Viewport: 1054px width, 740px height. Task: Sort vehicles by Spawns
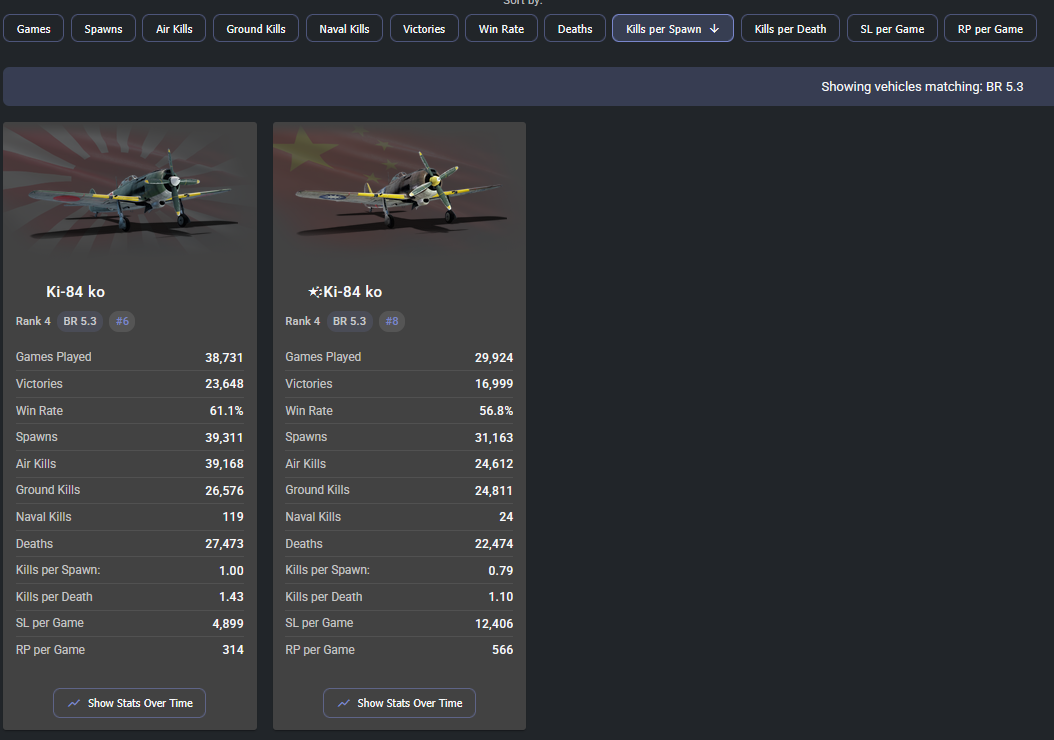(104, 29)
